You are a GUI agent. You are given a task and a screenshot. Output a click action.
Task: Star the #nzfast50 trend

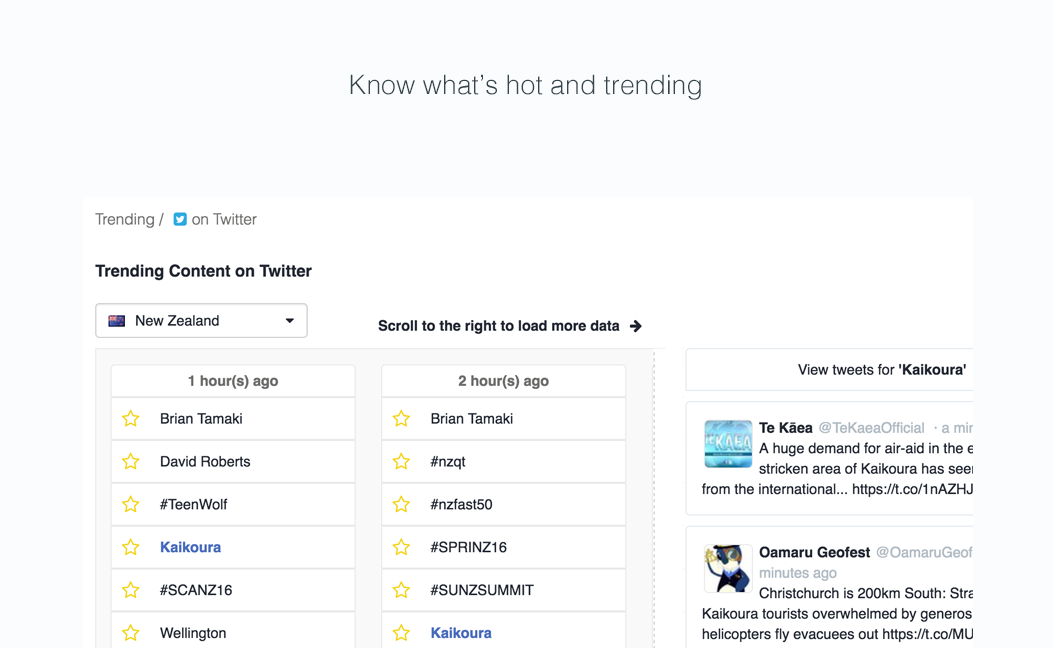(401, 504)
